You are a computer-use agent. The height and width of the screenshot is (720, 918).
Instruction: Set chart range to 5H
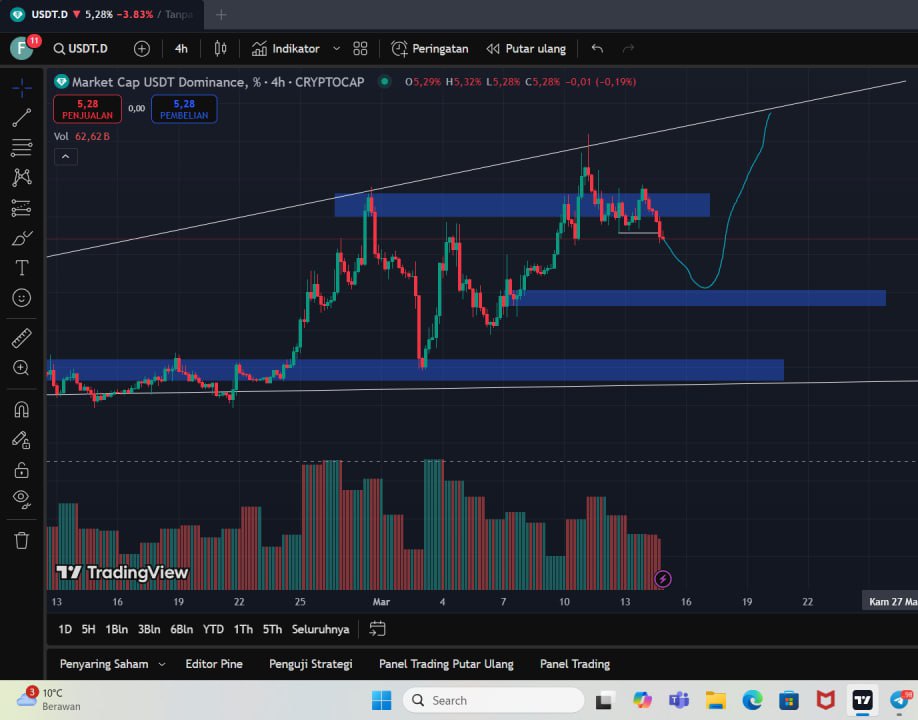click(88, 629)
